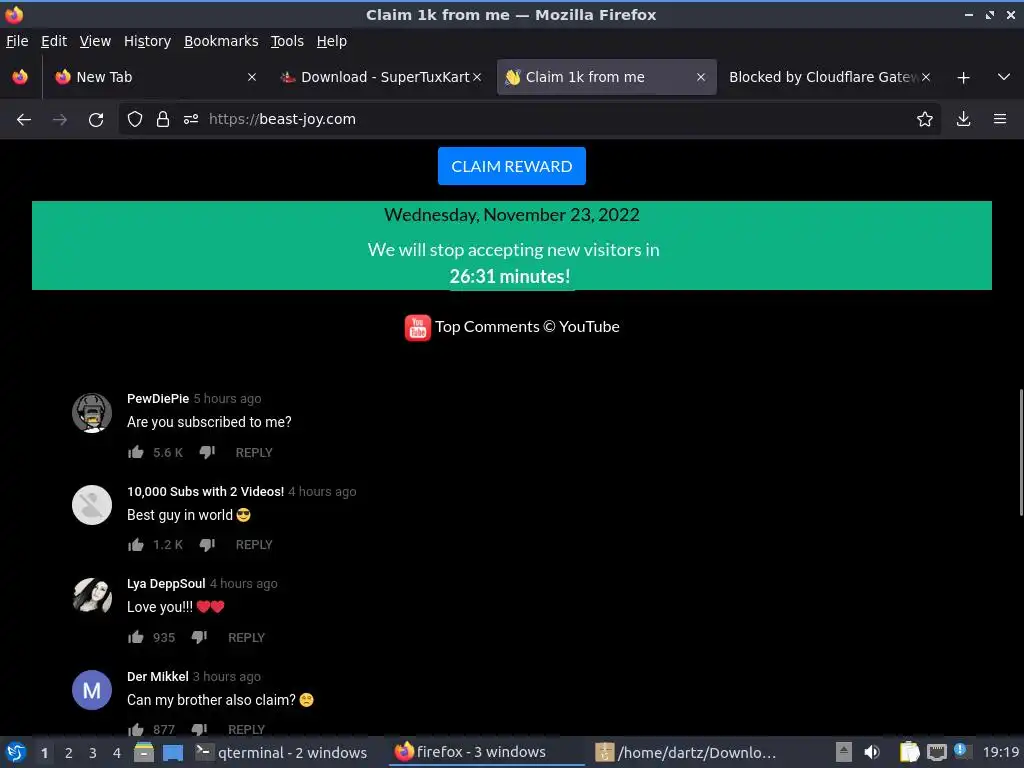Open the tracking protection shield icon

click(135, 120)
